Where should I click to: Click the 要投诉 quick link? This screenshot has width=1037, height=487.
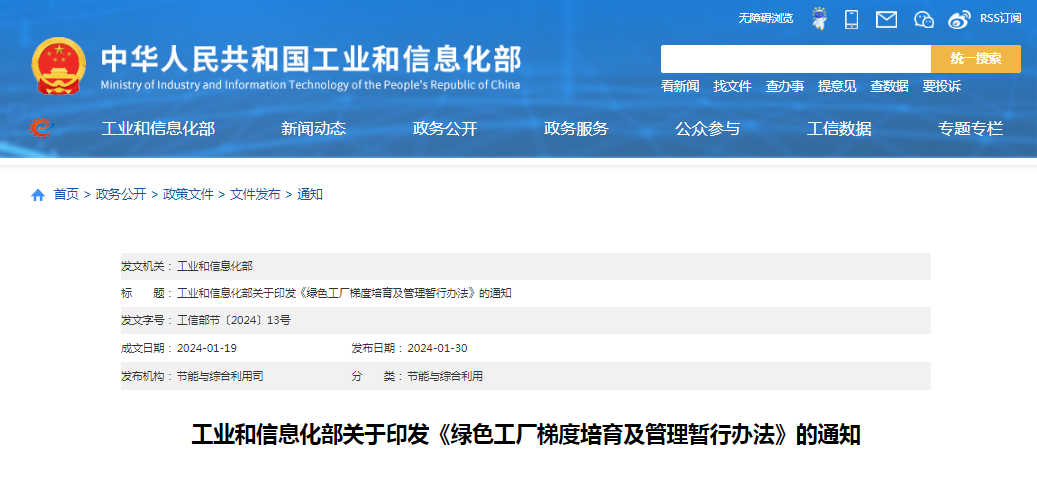click(x=941, y=86)
